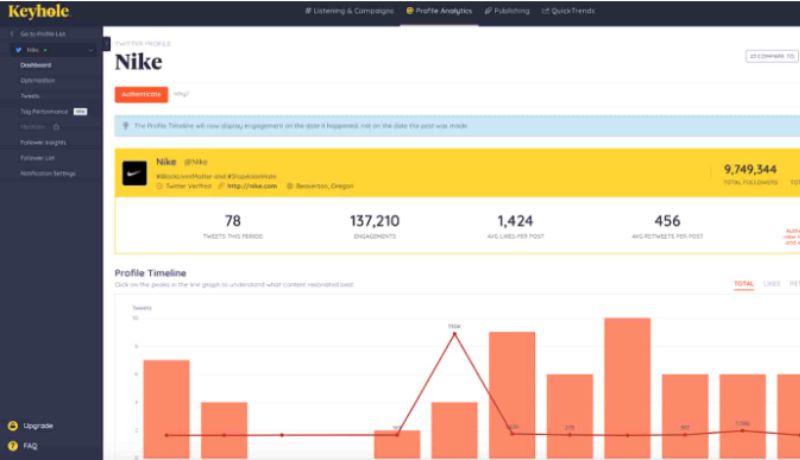Image resolution: width=800 pixels, height=460 pixels.
Task: Click the back chevron beside Go to Profile List
Action: tap(12, 34)
